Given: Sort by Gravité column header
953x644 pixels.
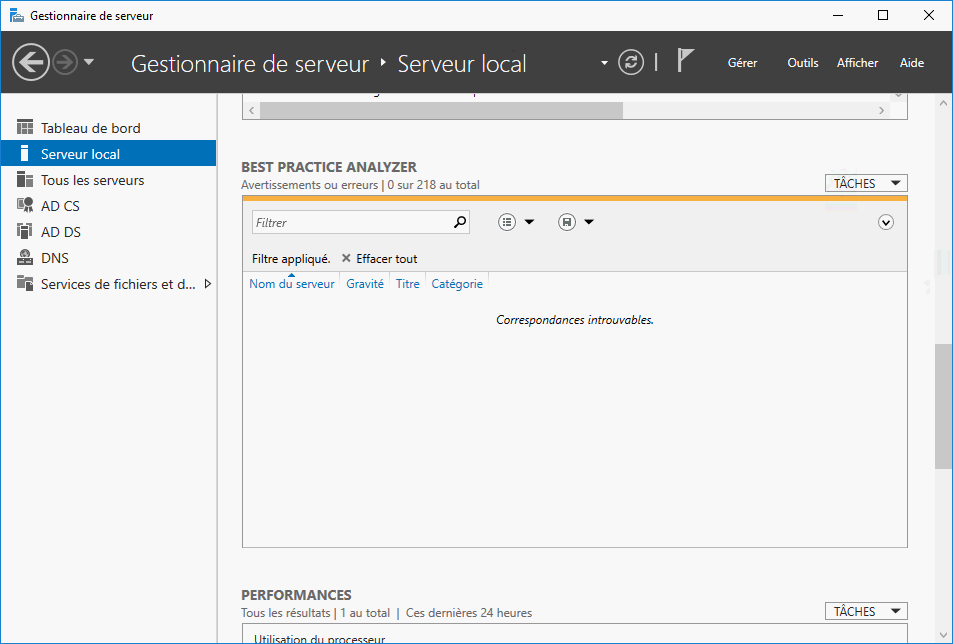Looking at the screenshot, I should [365, 284].
